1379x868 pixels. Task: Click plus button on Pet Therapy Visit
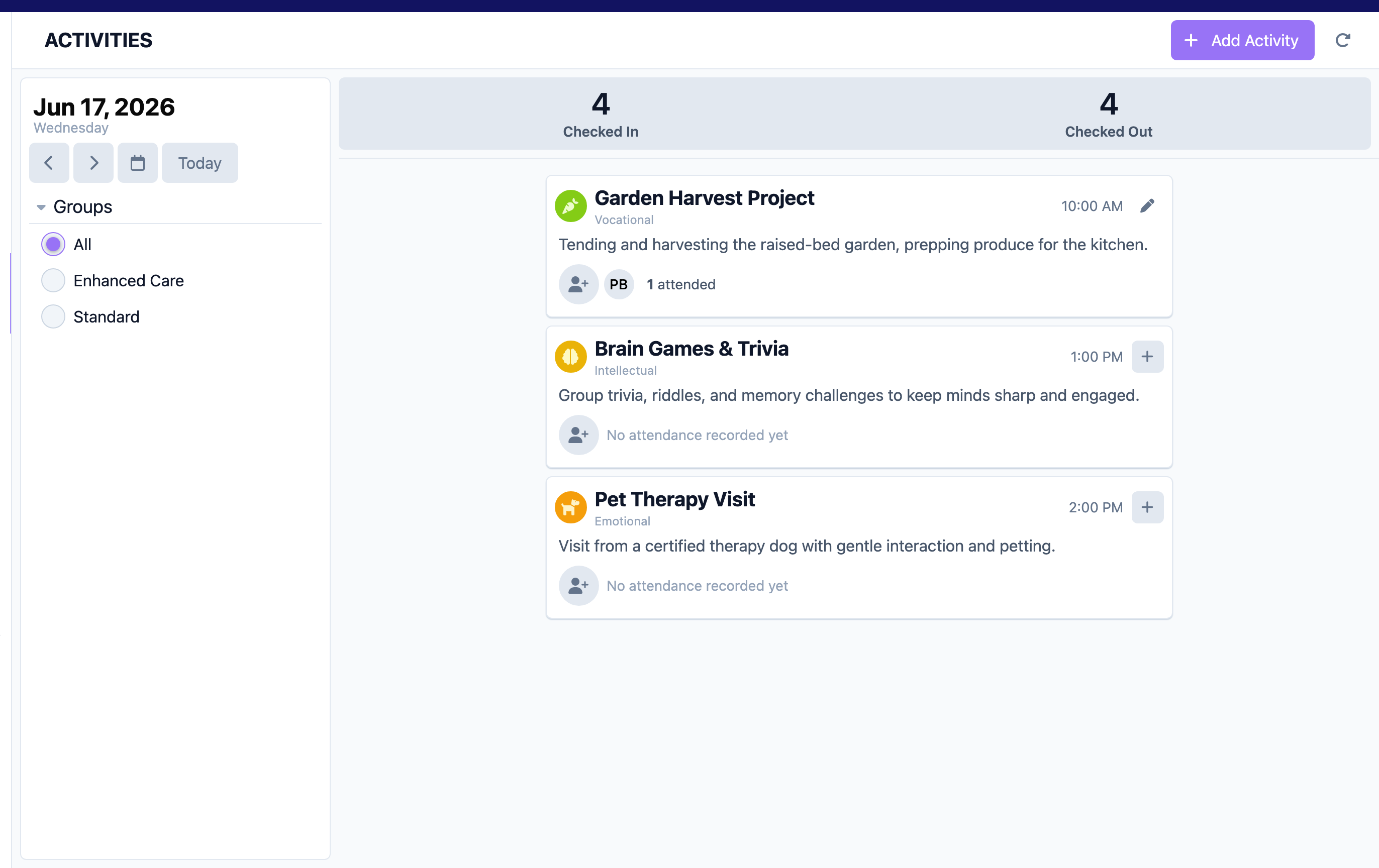click(x=1147, y=507)
